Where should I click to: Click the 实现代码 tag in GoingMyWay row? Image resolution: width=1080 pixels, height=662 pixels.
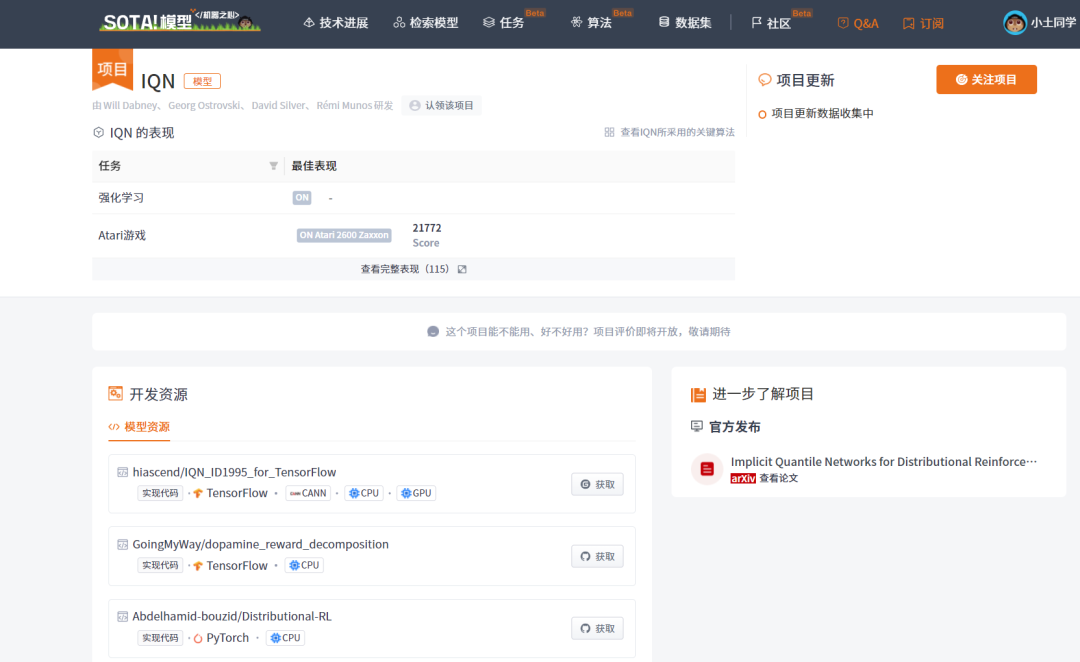tap(160, 566)
